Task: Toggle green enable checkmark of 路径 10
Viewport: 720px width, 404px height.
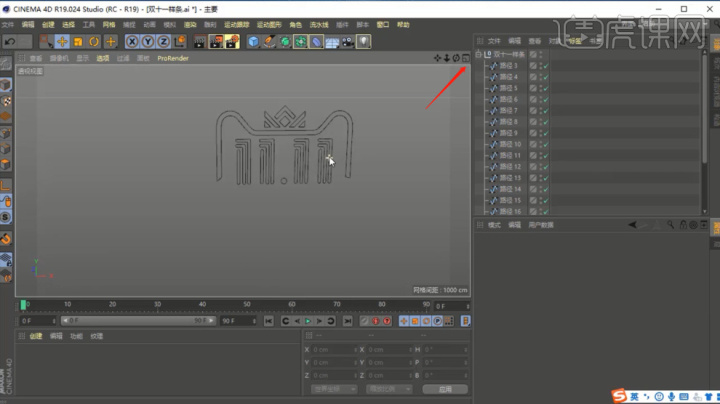Action: [x=546, y=145]
